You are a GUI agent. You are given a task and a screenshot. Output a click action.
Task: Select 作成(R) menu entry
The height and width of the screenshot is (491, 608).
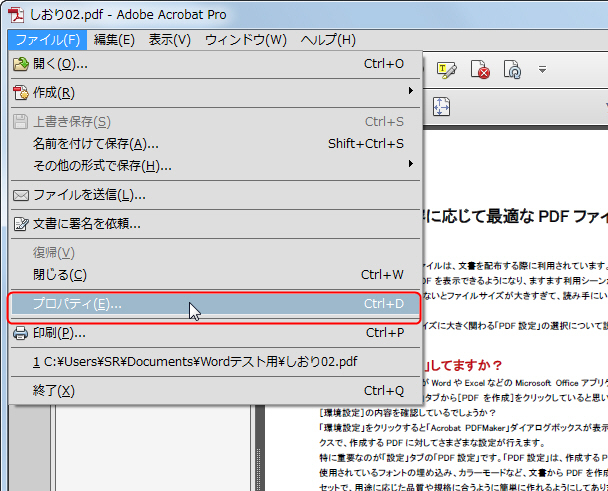(215, 93)
